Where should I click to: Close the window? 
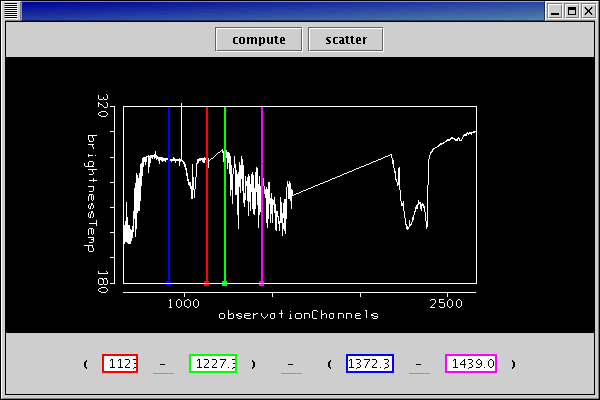pos(589,11)
